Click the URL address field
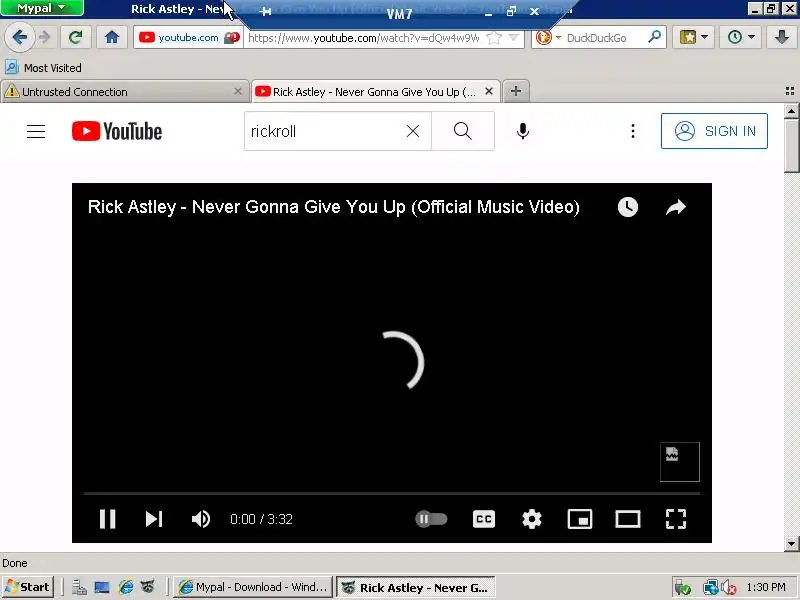 (x=363, y=38)
